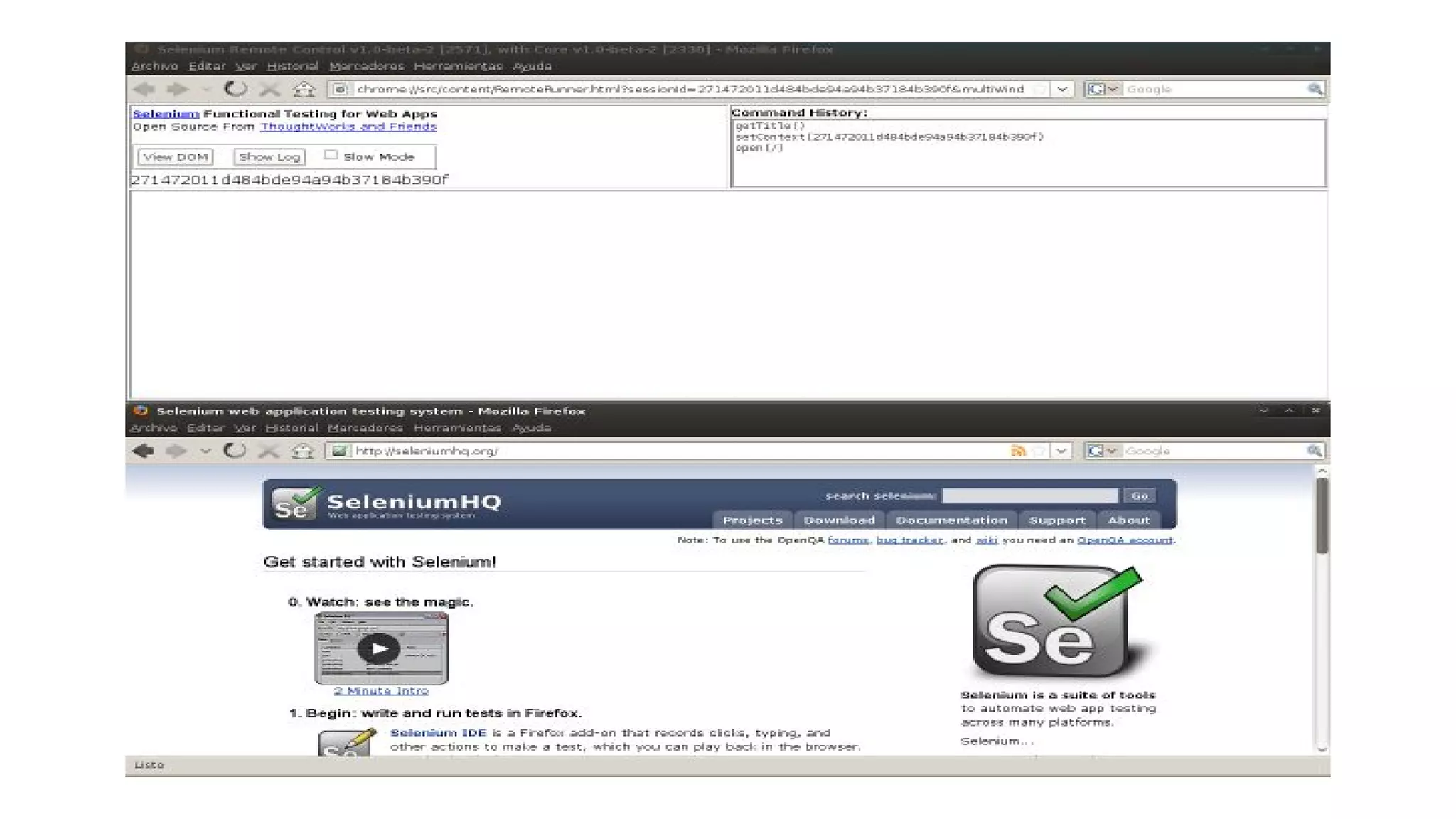The image size is (1456, 819).
Task: Open the Projects tab on SeleniumHQ
Action: pos(752,520)
